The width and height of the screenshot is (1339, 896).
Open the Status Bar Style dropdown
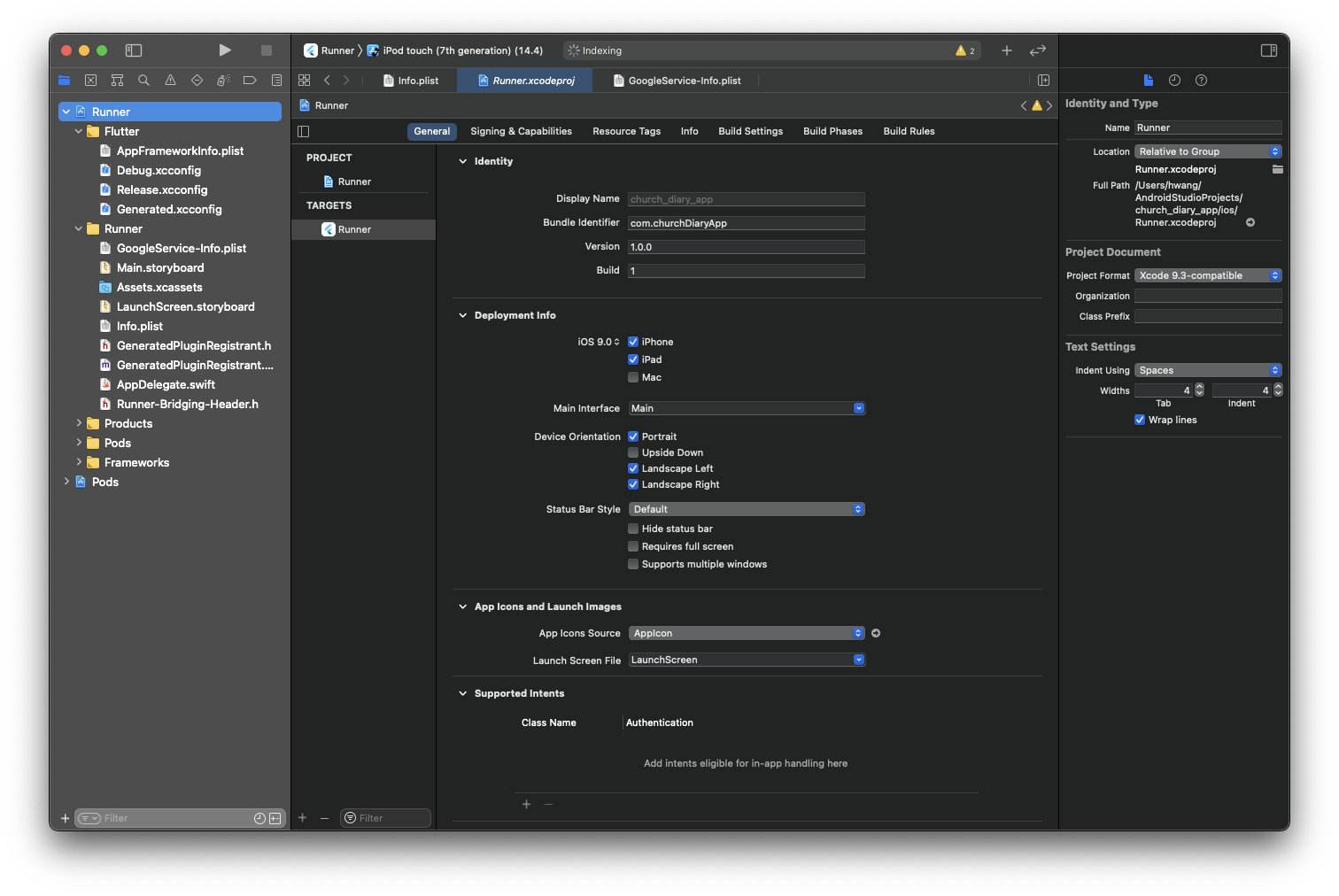[747, 509]
